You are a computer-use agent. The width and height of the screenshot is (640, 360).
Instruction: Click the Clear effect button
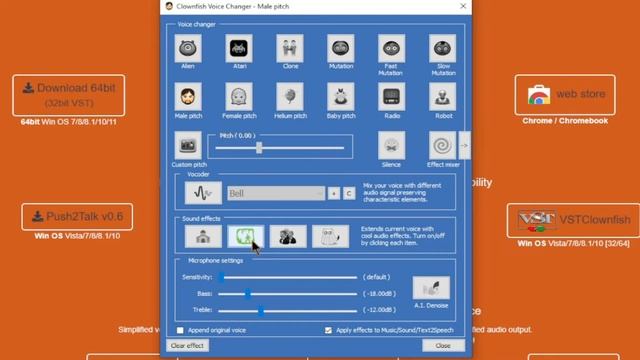(187, 346)
